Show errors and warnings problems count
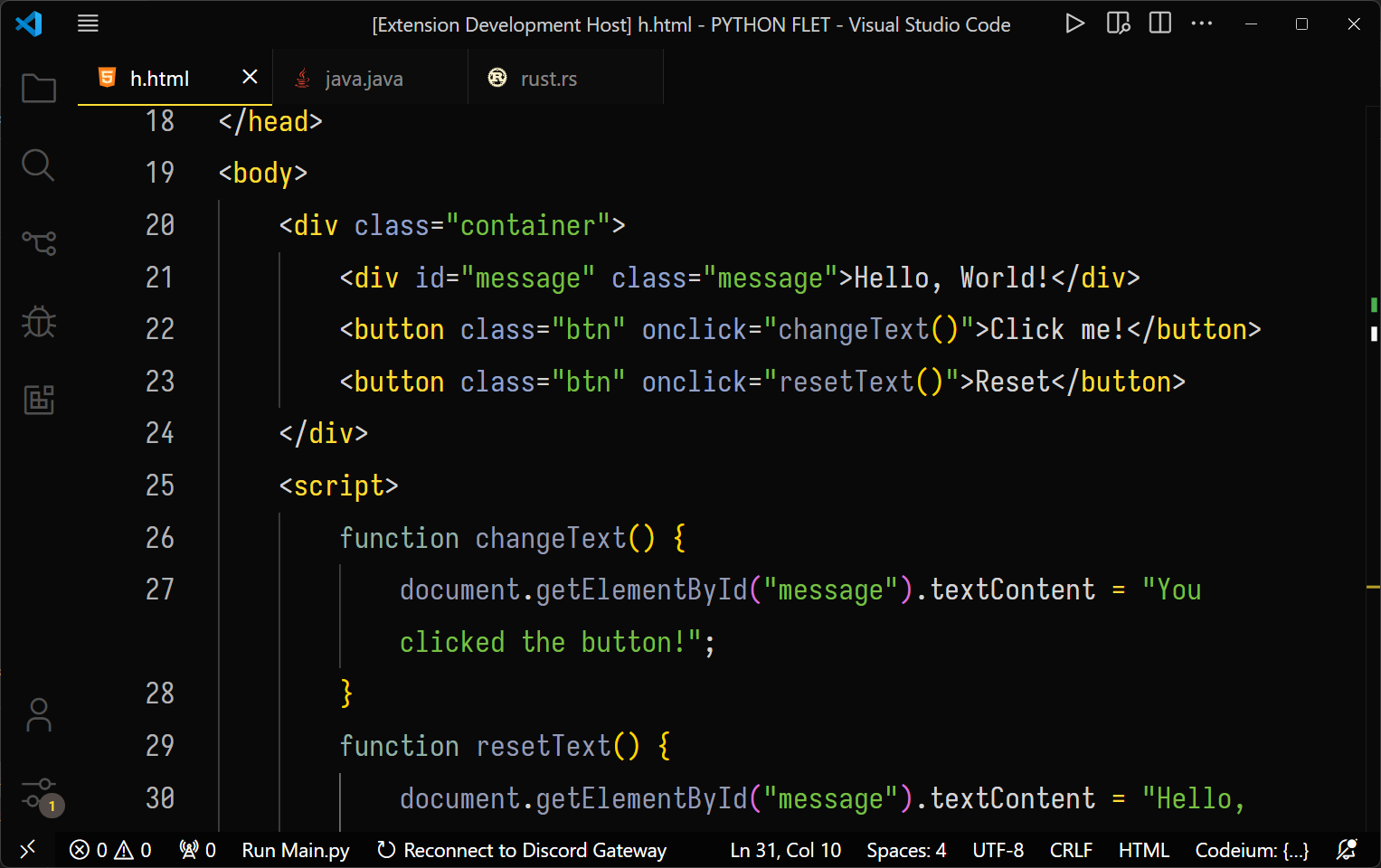The image size is (1381, 868). (x=110, y=850)
